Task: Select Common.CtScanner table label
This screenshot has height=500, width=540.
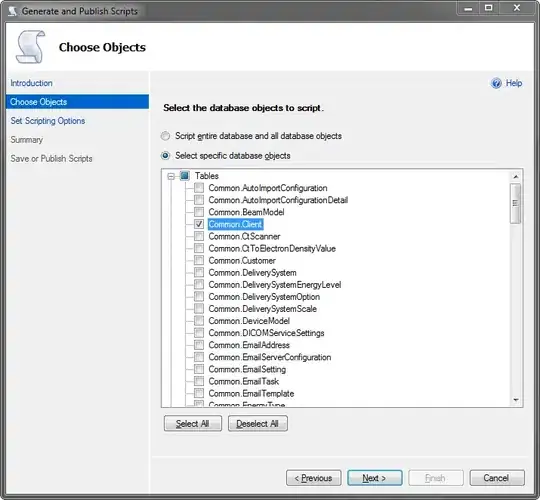Action: coord(244,236)
